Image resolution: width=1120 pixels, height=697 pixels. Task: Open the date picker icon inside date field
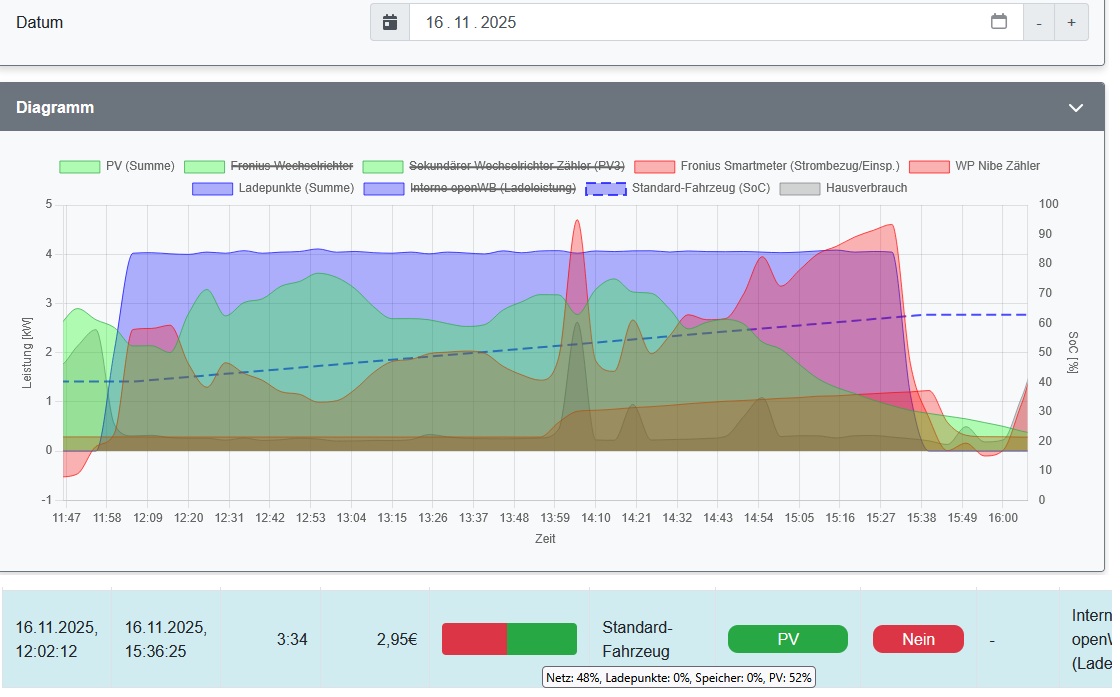[998, 22]
